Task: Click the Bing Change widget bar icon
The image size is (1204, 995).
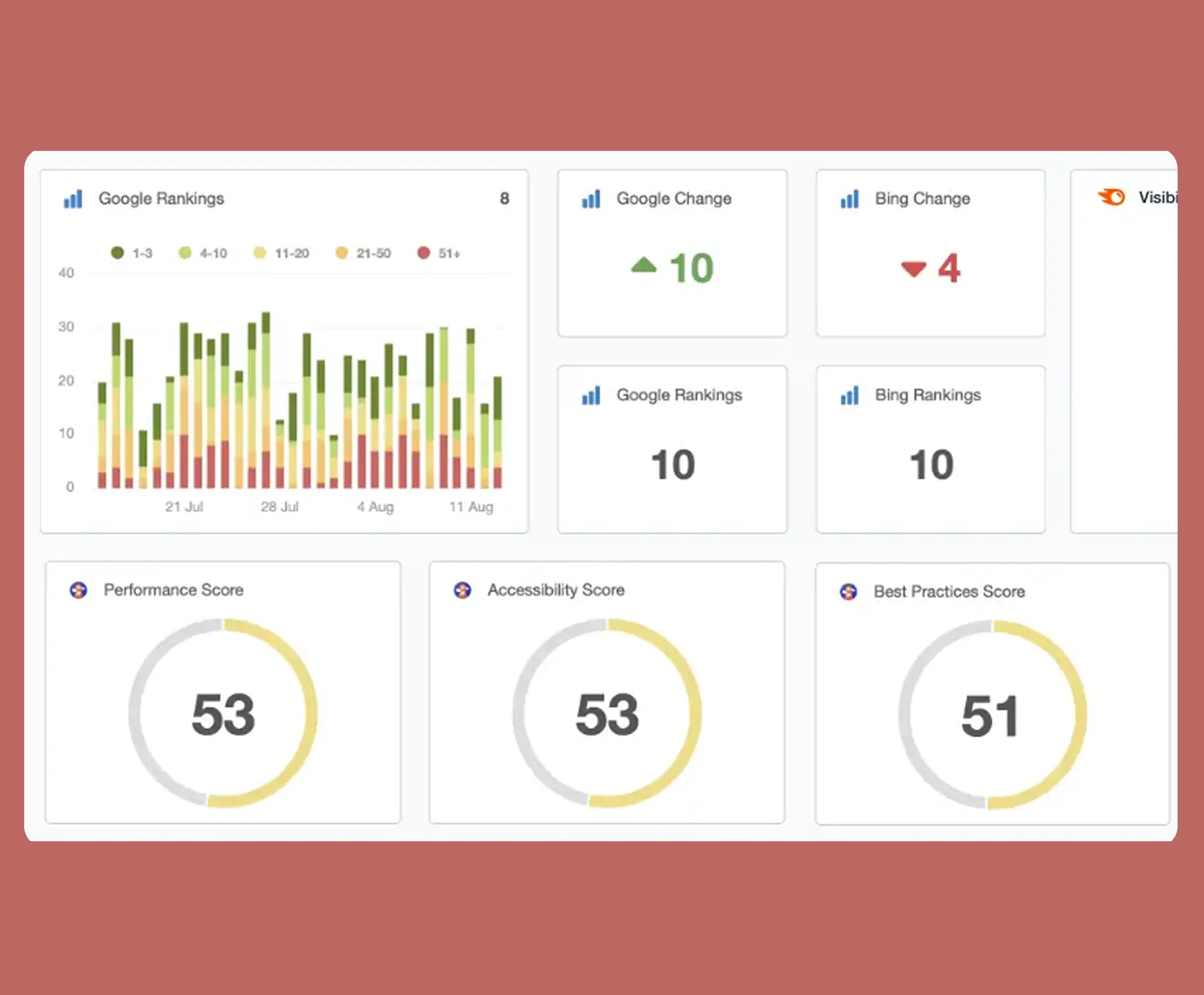Action: click(849, 199)
